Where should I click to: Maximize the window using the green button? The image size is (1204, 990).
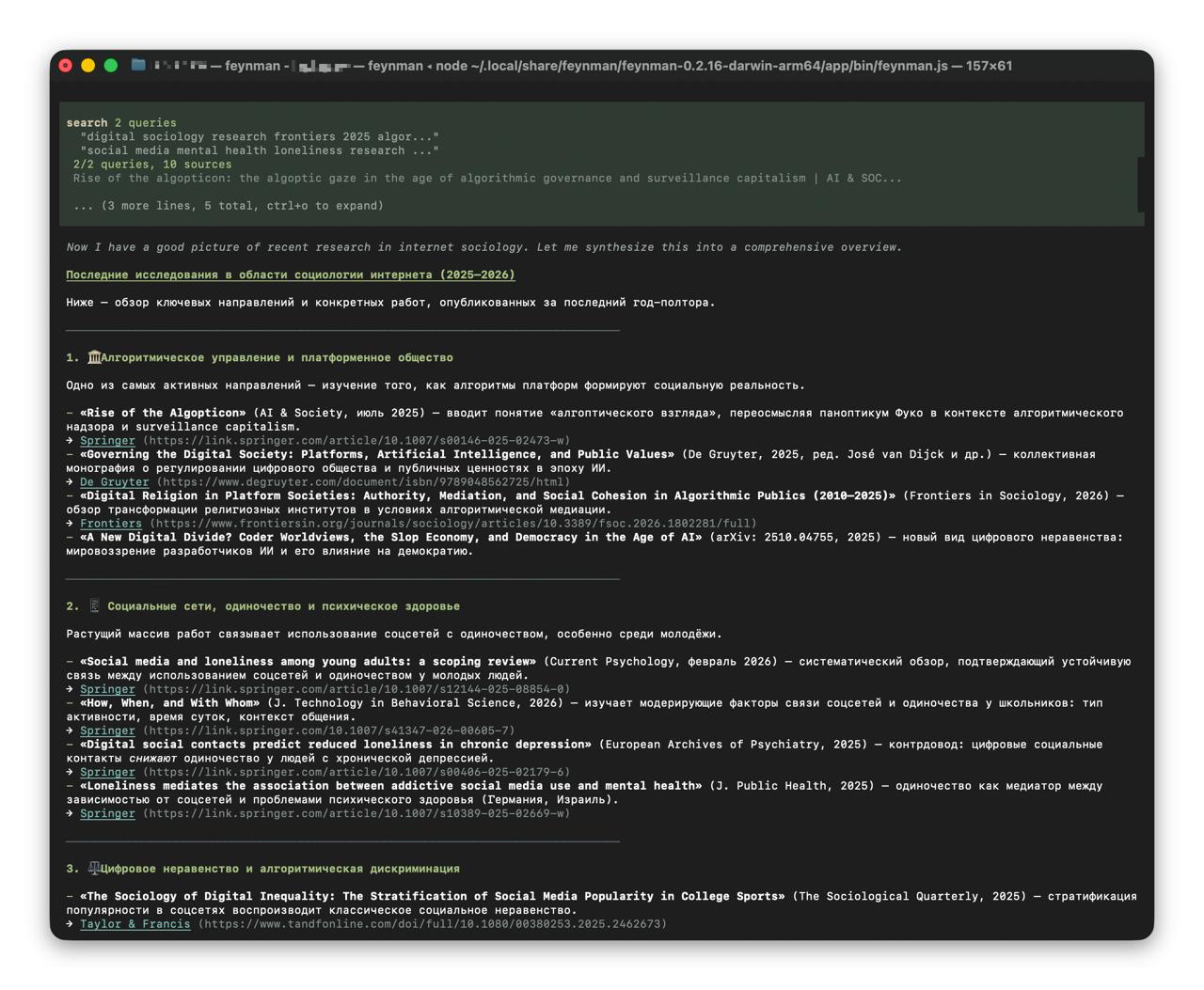111,66
